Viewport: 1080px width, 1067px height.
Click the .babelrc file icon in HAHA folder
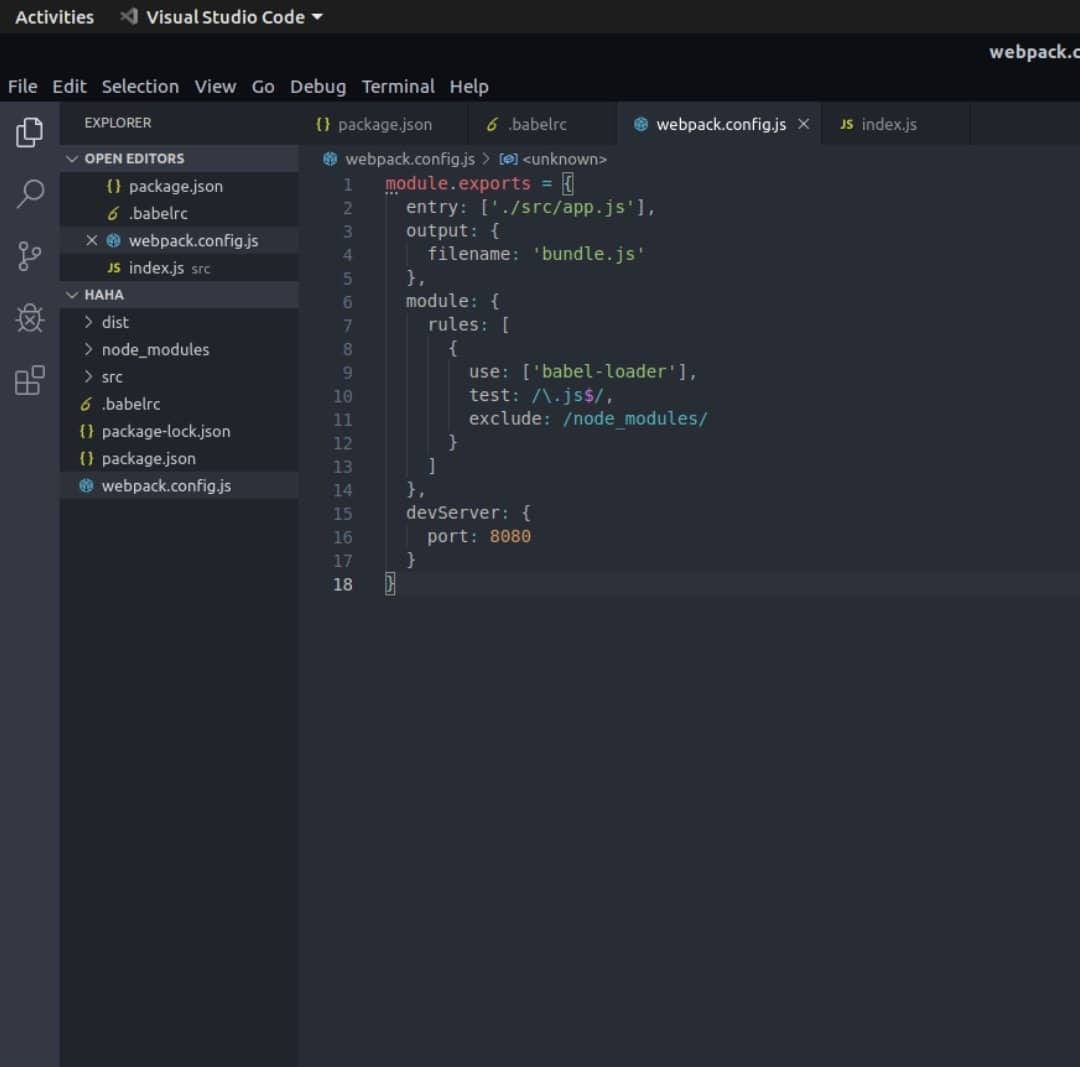pyautogui.click(x=87, y=404)
